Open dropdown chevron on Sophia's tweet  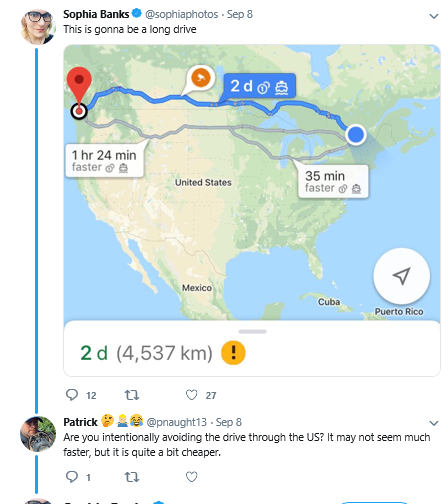tap(434, 16)
